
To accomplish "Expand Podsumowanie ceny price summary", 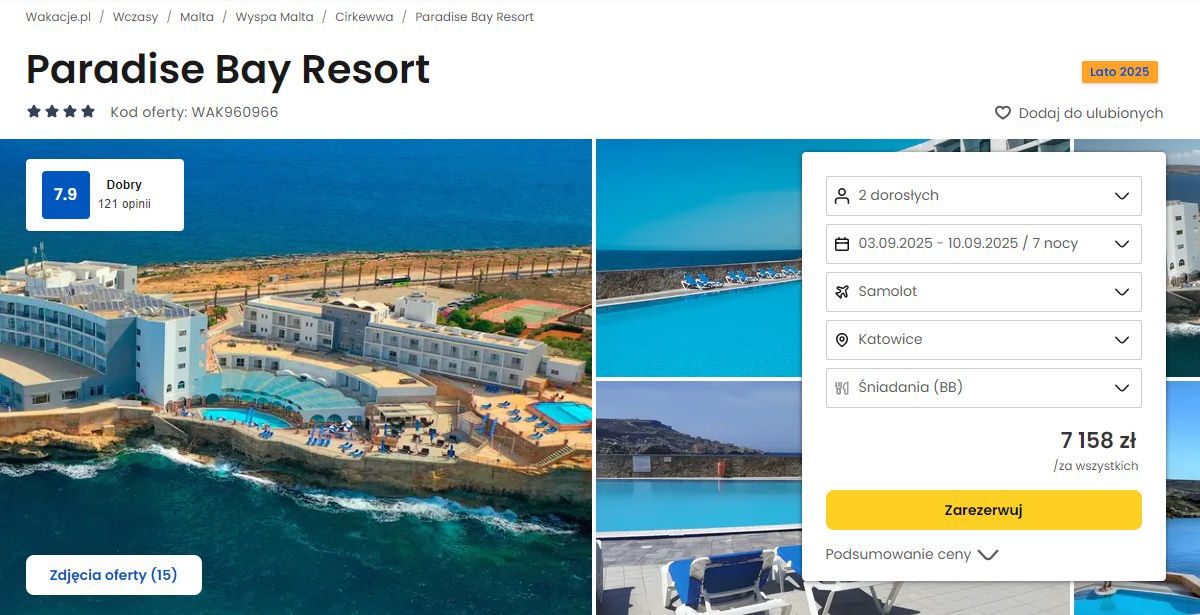I will pos(911,554).
